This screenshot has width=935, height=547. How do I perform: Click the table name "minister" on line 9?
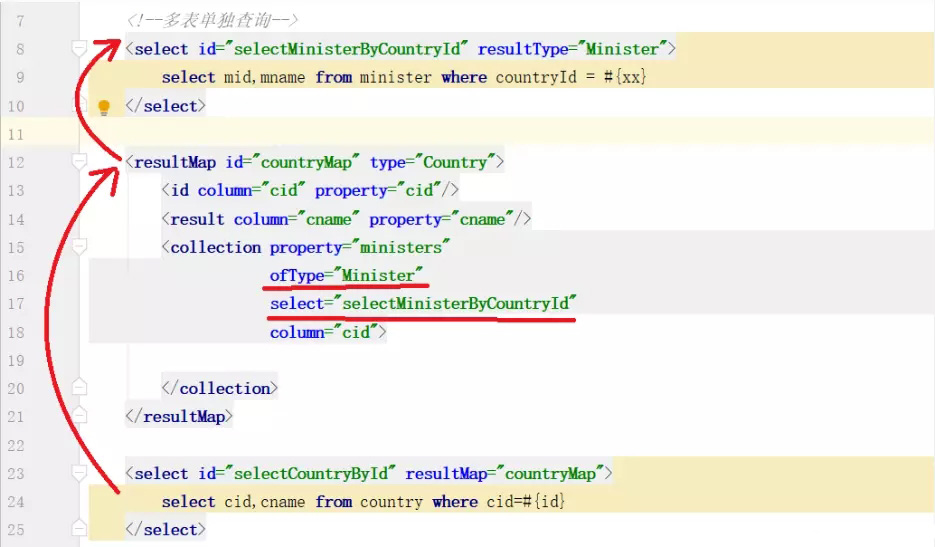395,78
